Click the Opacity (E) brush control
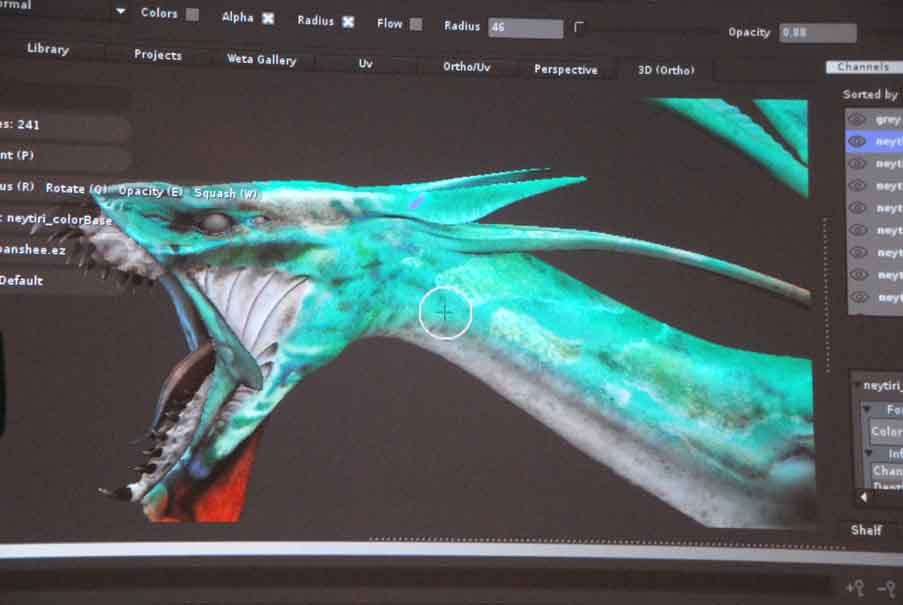 150,191
